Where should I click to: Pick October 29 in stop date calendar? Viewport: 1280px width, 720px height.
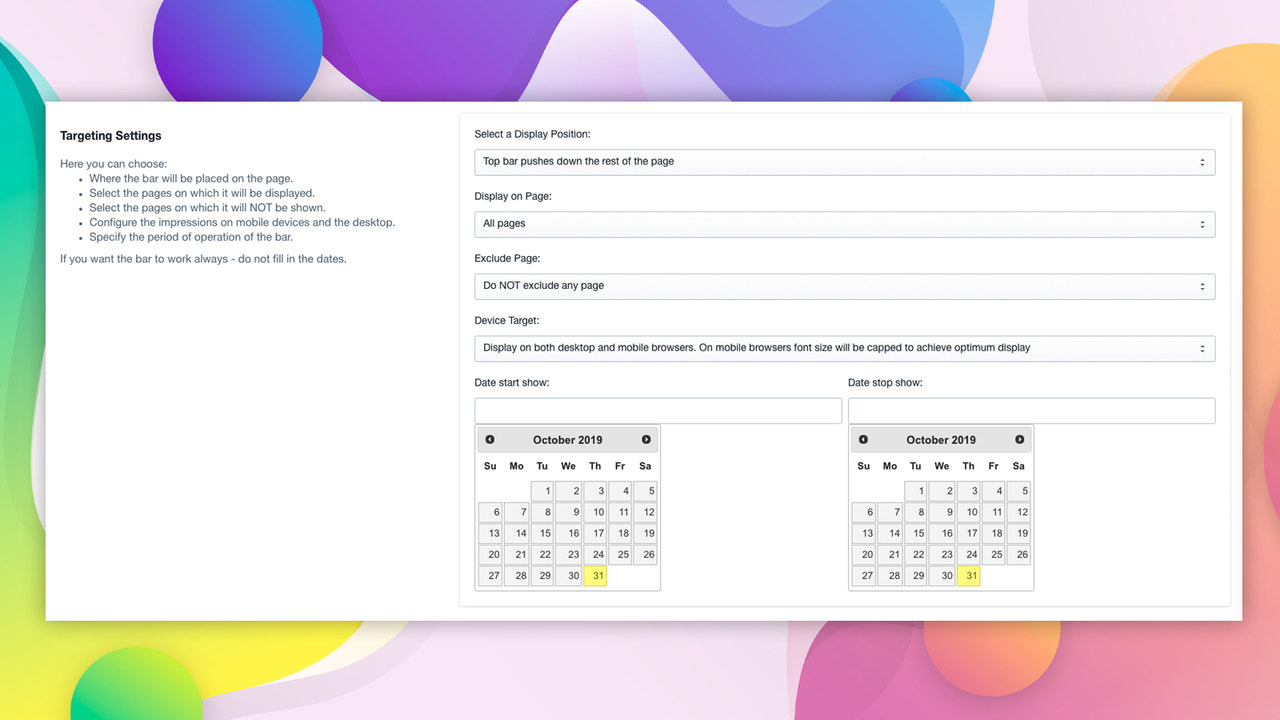(916, 576)
